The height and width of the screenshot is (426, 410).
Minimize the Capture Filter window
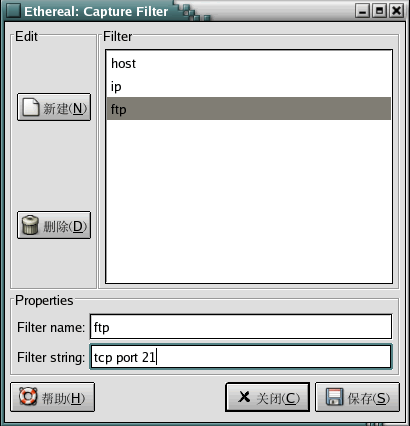pos(362,11)
